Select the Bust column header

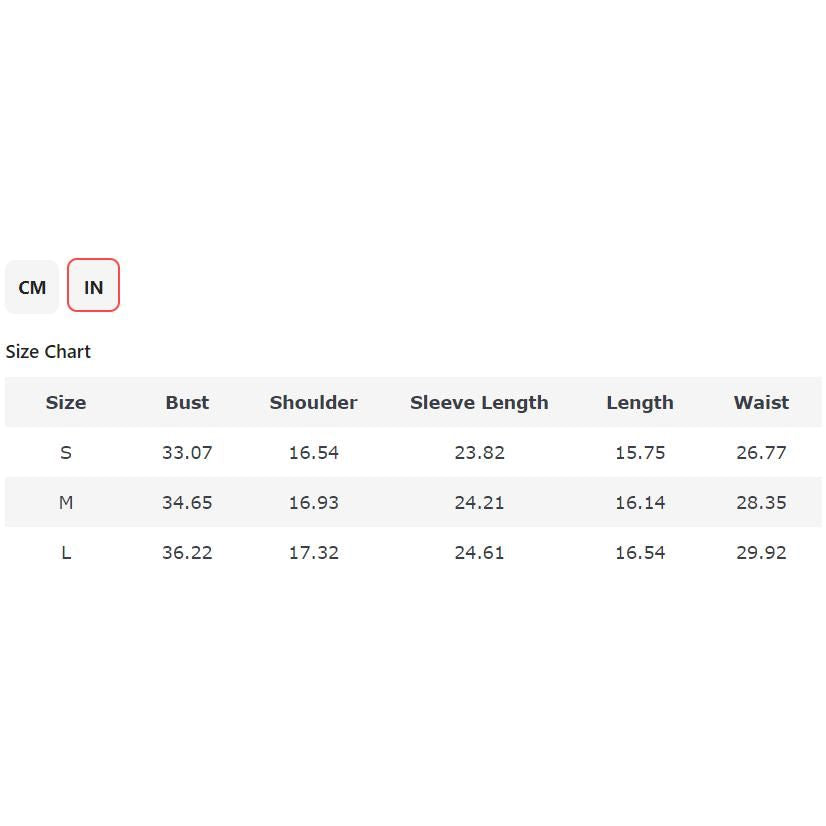click(x=187, y=403)
